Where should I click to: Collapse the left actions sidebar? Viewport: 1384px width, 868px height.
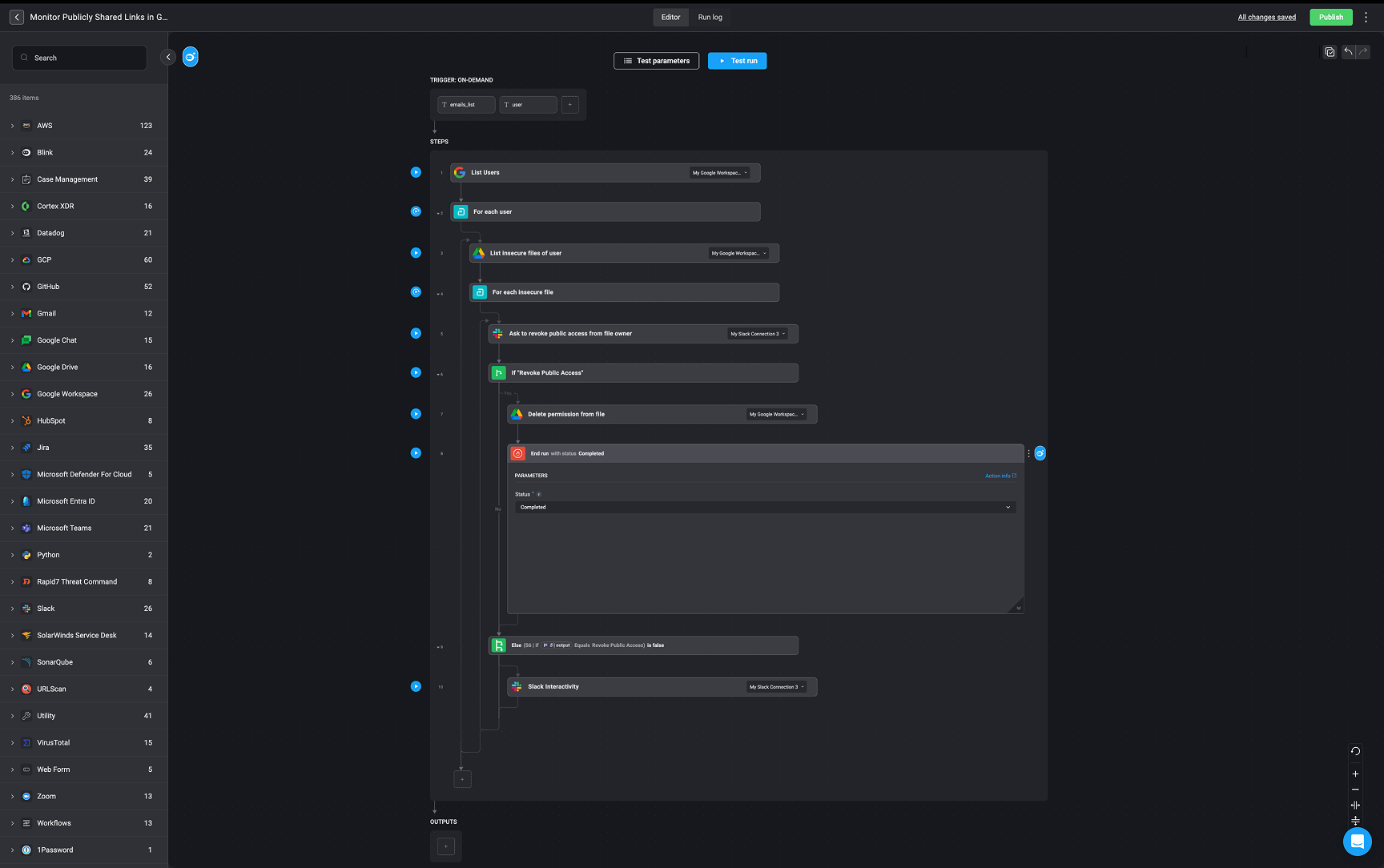(x=168, y=57)
